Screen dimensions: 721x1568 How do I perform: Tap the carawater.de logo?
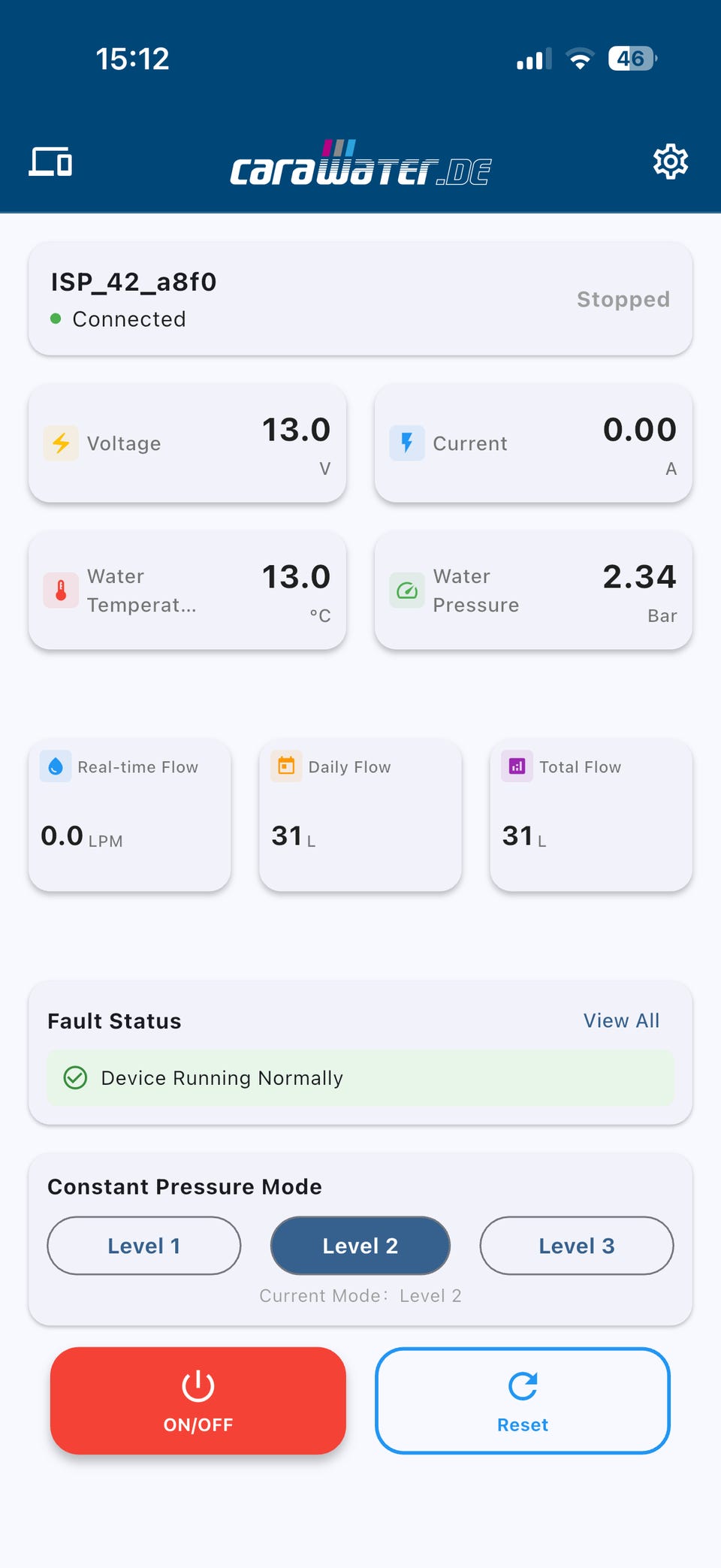[x=360, y=164]
